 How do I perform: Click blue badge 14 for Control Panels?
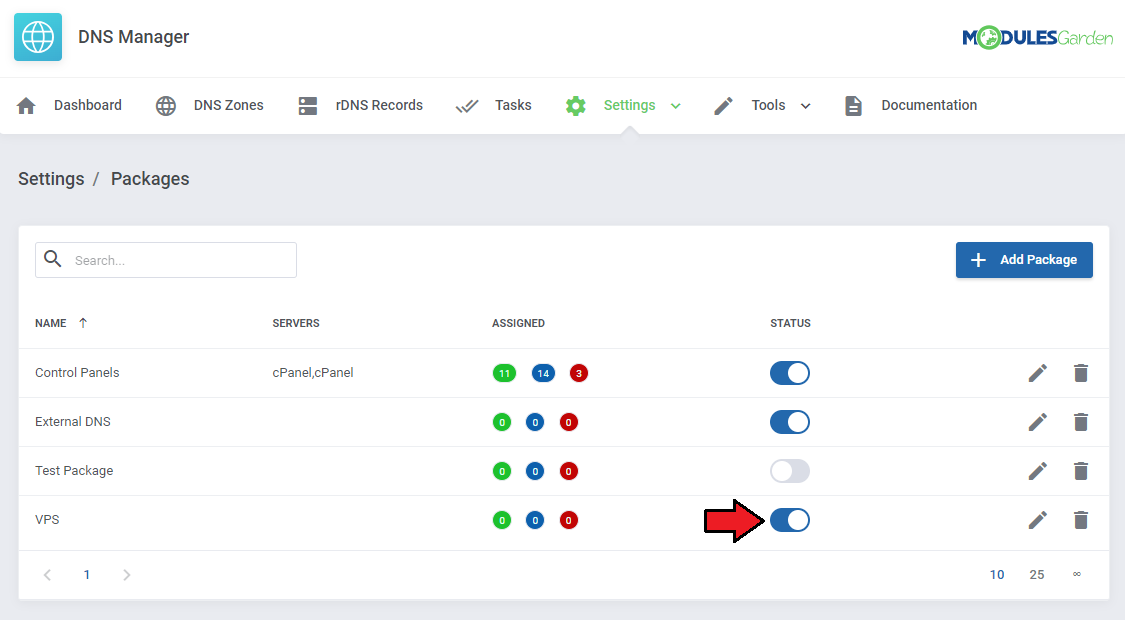(543, 373)
